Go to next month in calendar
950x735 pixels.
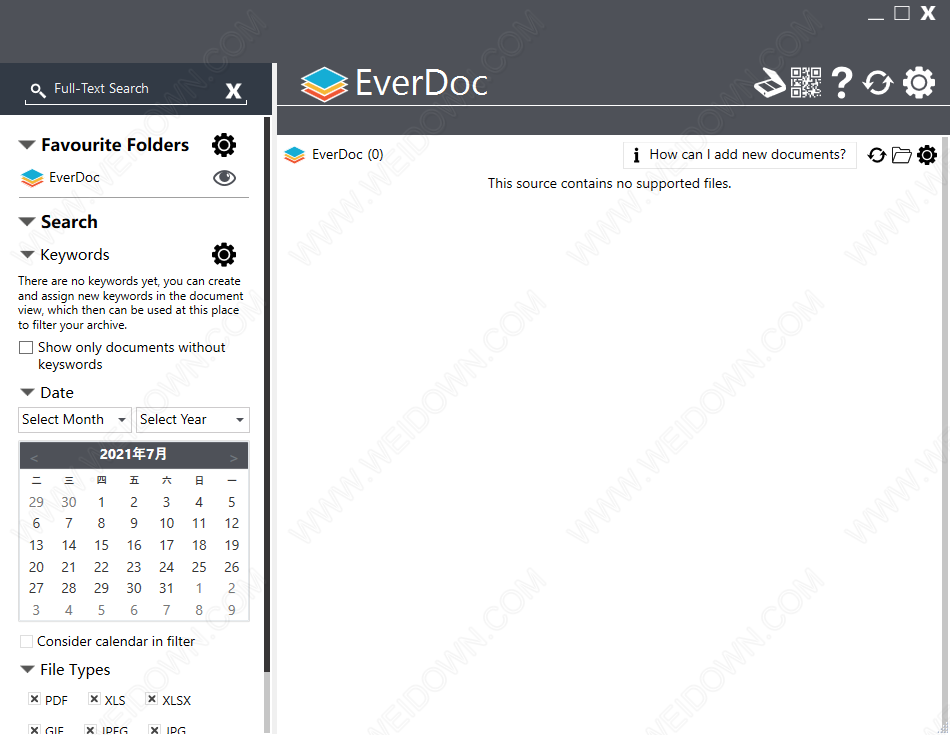233,457
